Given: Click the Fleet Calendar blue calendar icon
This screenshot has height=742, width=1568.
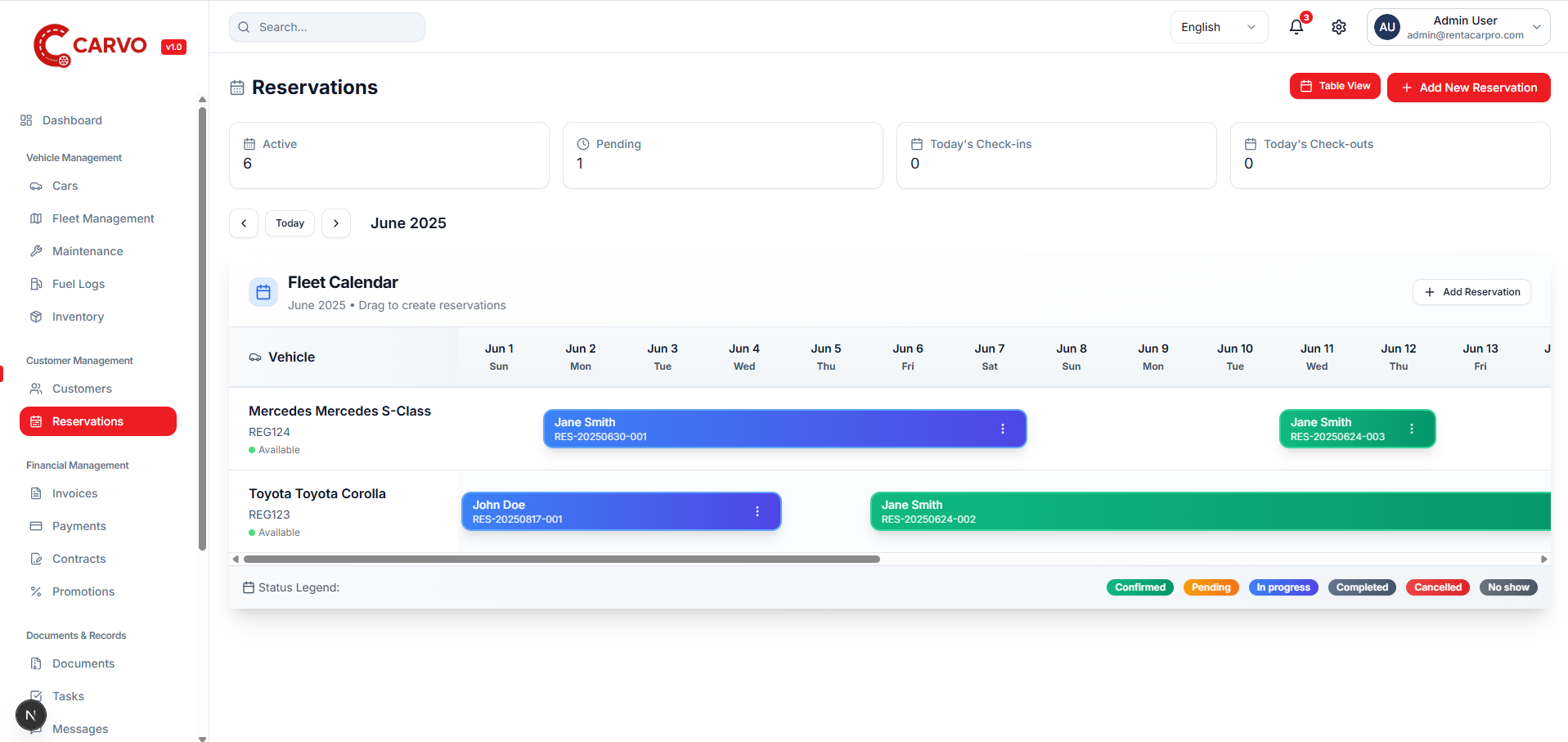Looking at the screenshot, I should (x=263, y=292).
